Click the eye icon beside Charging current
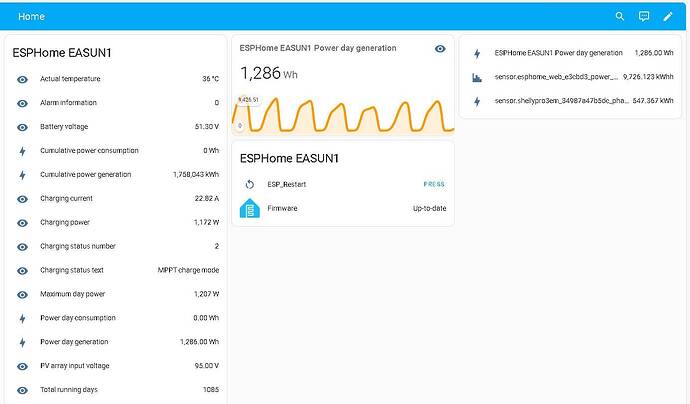690x404 pixels. [22, 199]
